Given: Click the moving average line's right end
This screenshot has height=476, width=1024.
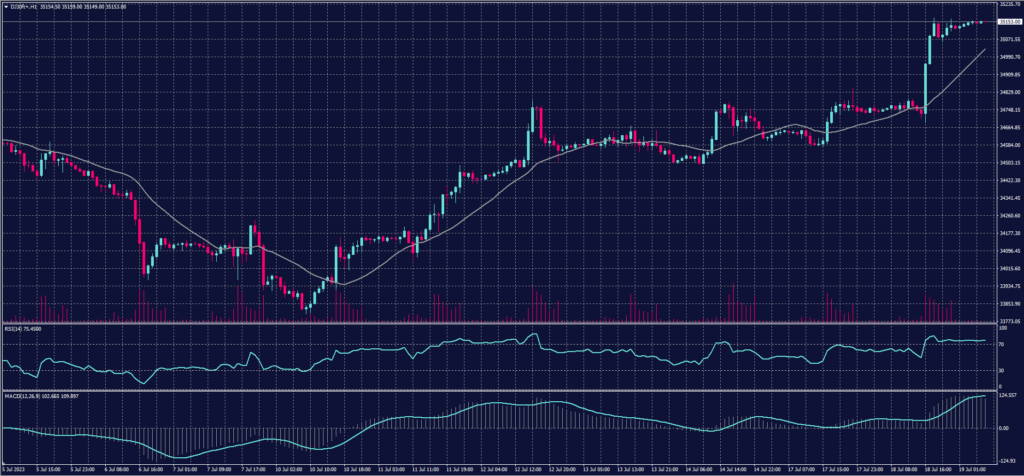Looking at the screenshot, I should point(986,48).
